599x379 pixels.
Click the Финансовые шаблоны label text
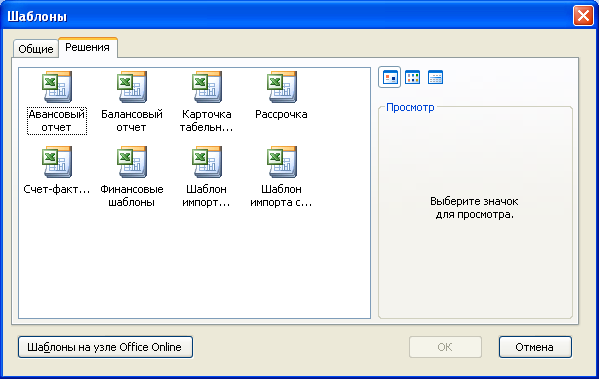point(132,196)
